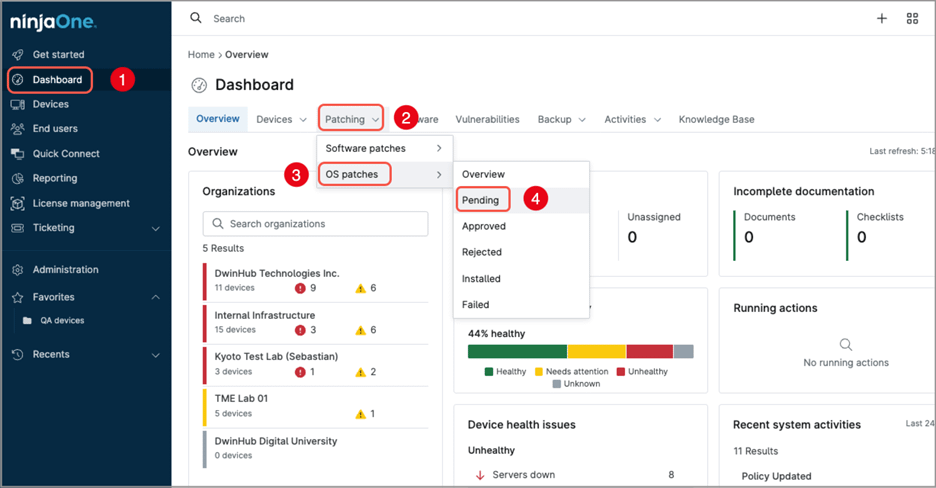Click the Get started rocket icon

click(x=18, y=55)
